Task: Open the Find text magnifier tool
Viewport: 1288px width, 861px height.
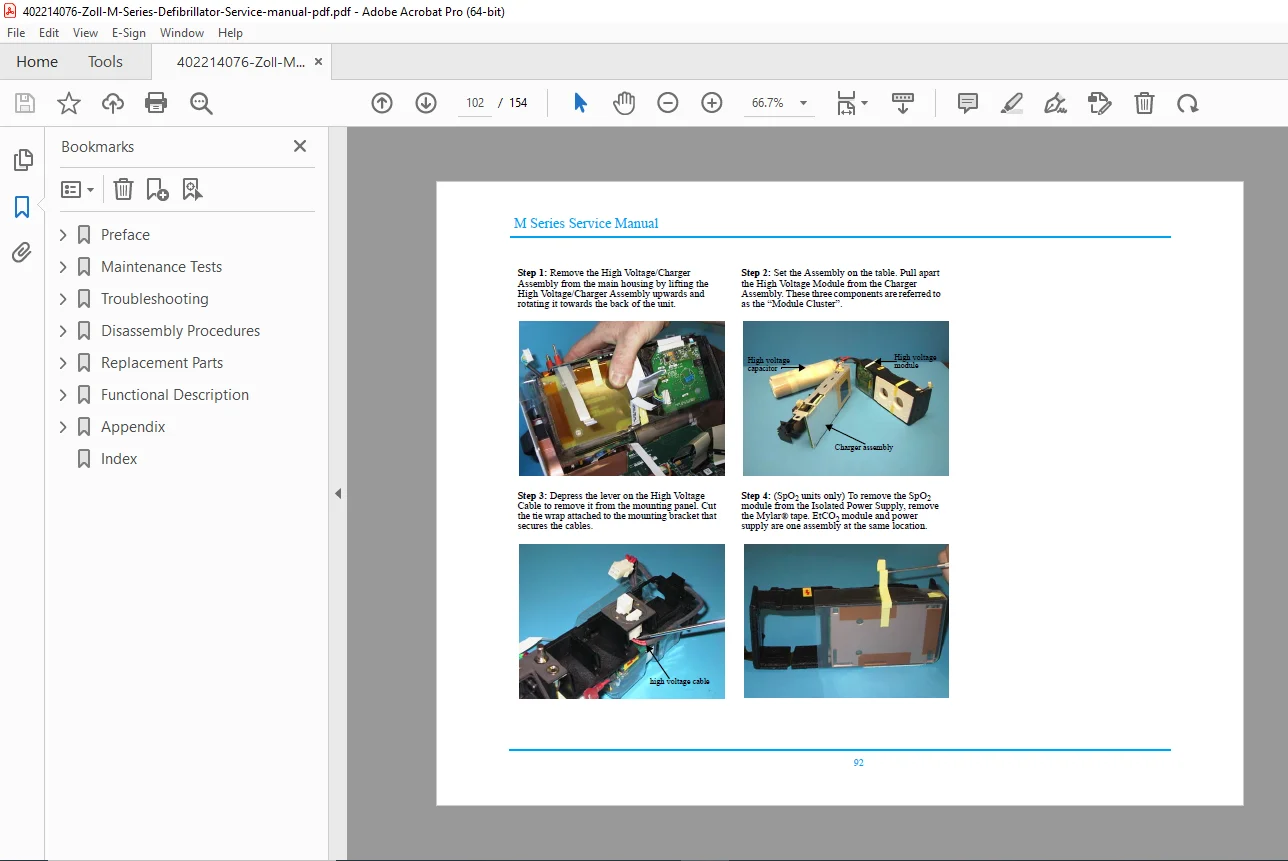Action: pos(201,103)
